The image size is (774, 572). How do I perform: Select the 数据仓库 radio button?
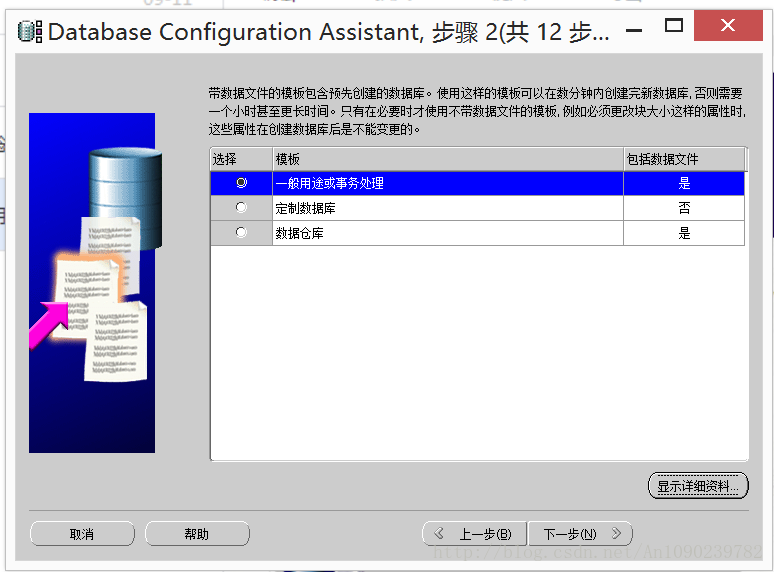241,232
